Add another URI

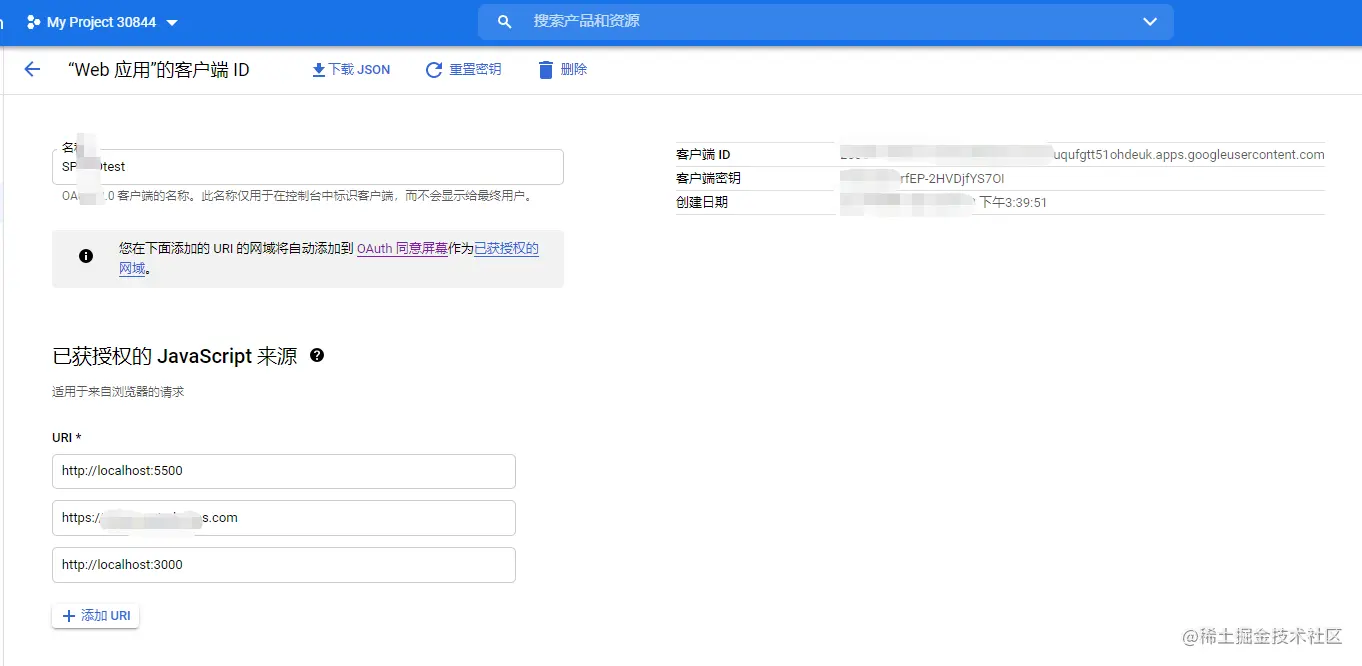(x=96, y=616)
